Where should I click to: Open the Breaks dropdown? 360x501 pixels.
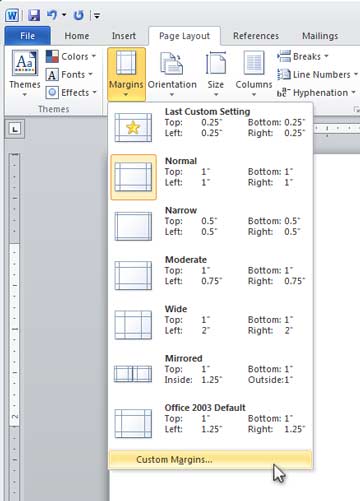(x=303, y=56)
